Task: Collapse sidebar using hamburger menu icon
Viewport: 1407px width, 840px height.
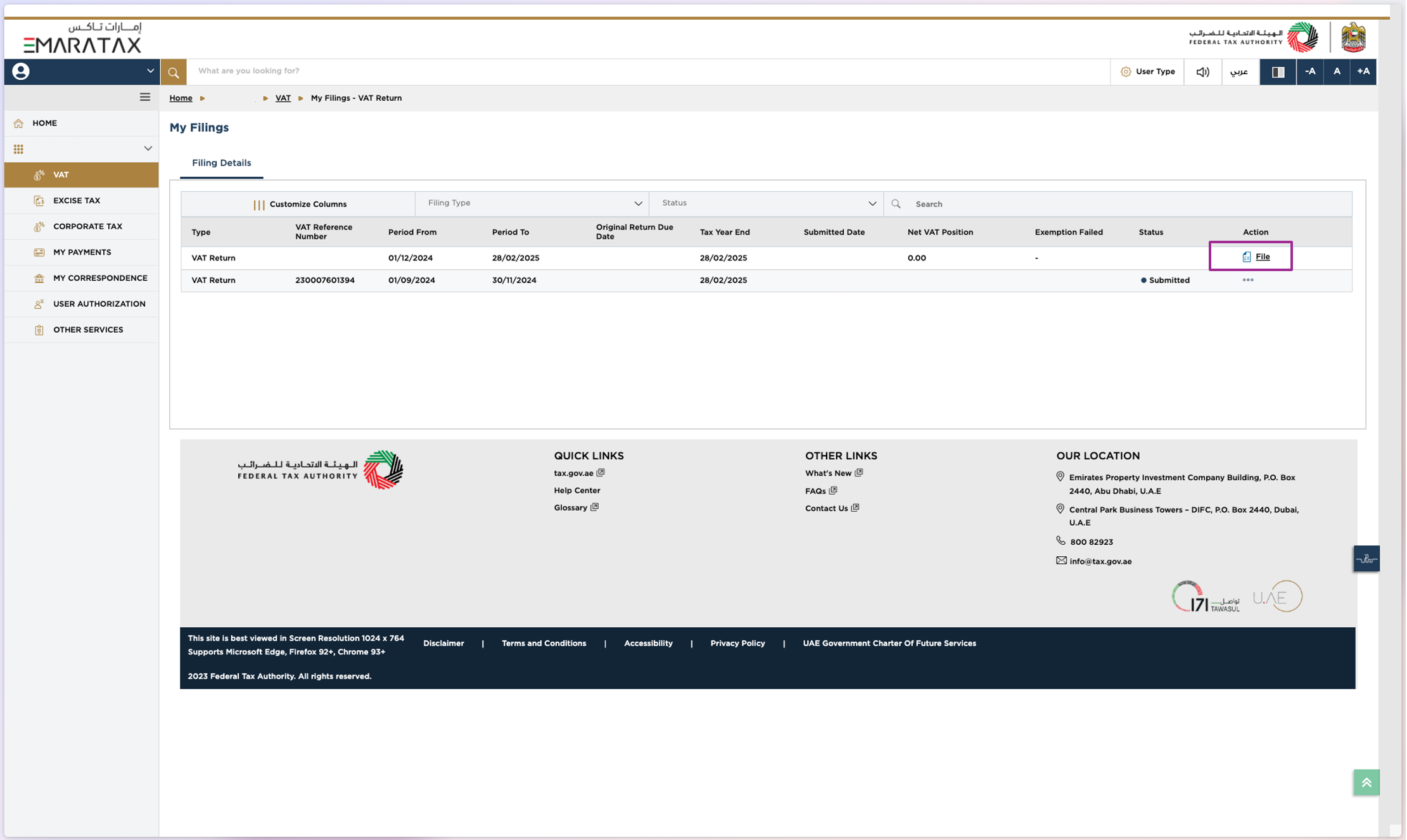Action: [145, 97]
